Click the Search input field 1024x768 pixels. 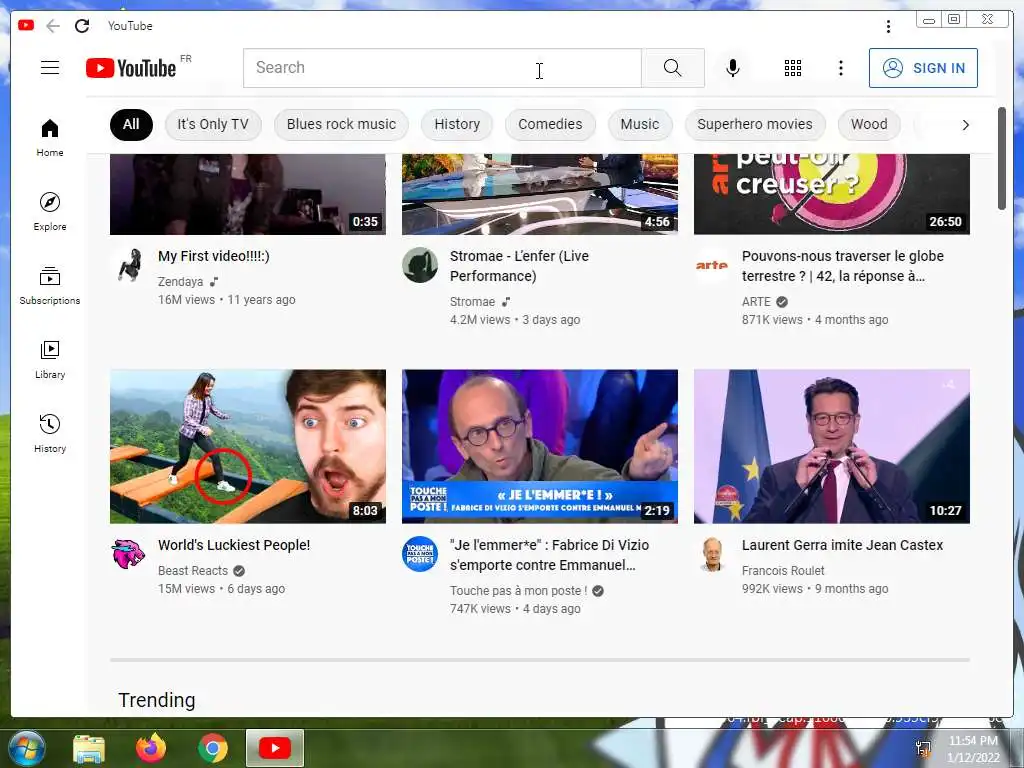442,68
